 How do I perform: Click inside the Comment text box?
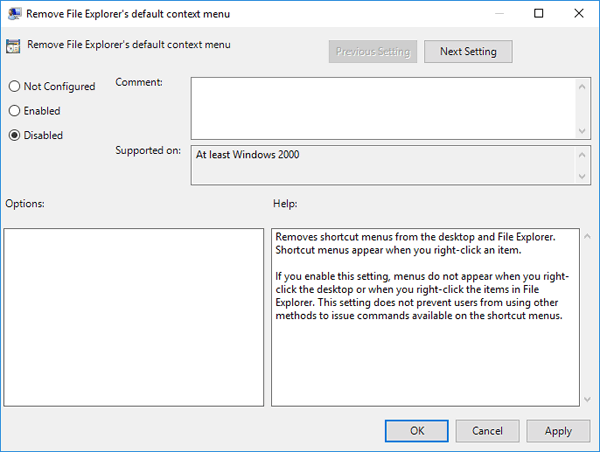[x=380, y=108]
